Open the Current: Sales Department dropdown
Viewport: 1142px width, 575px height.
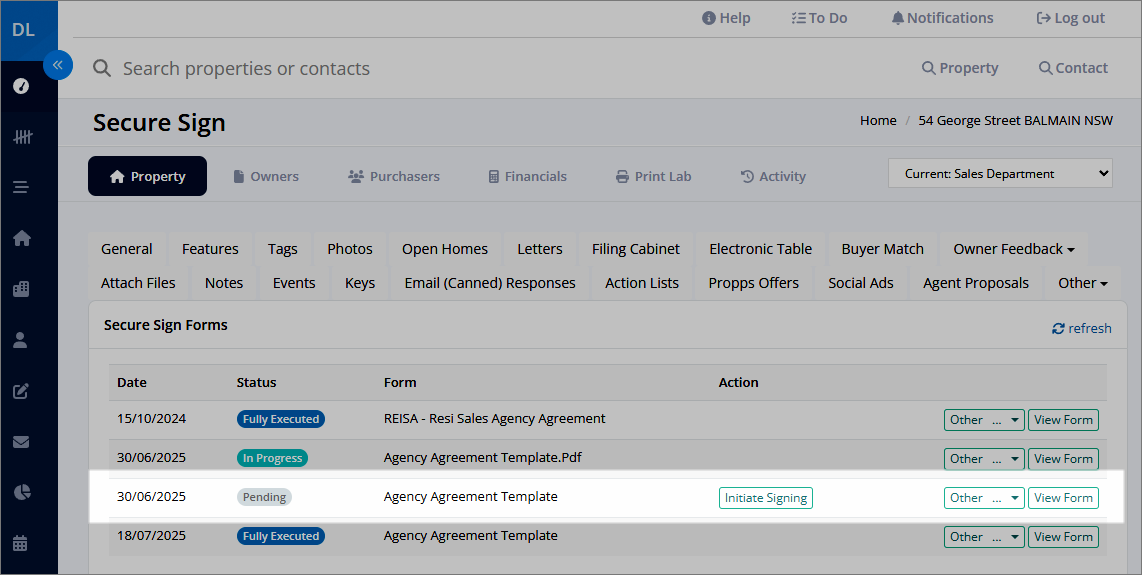pos(1000,173)
